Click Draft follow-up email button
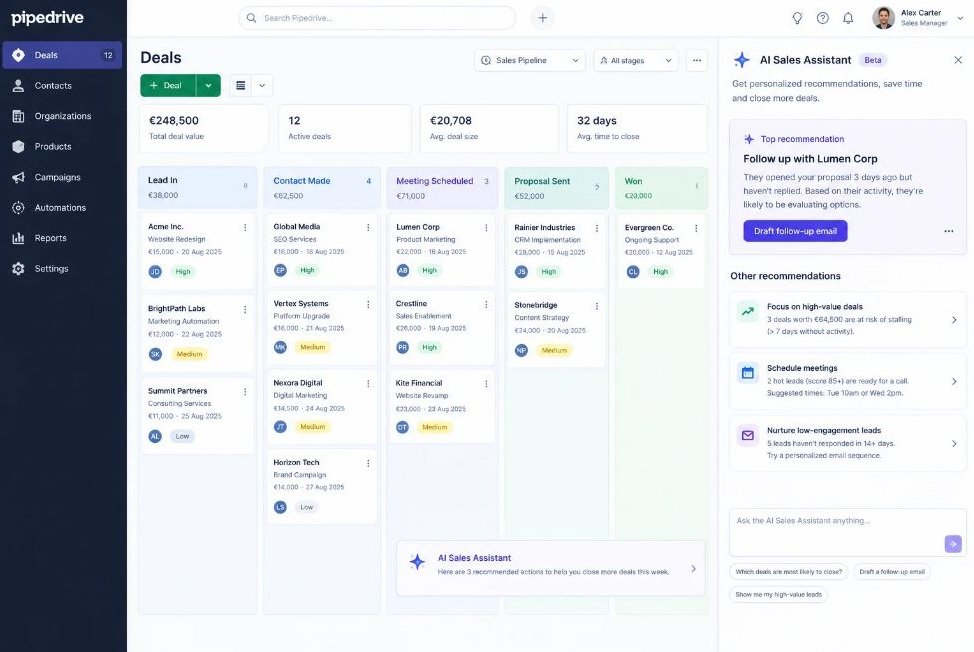 795,231
